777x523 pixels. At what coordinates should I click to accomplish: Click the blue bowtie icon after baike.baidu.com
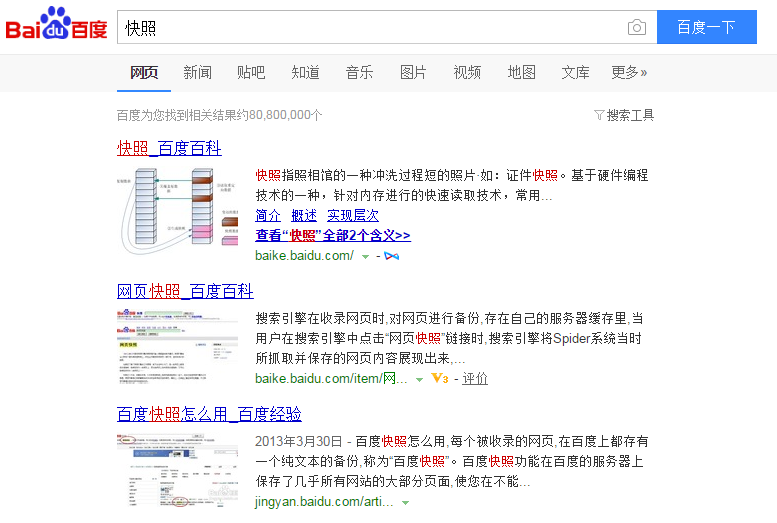(392, 256)
